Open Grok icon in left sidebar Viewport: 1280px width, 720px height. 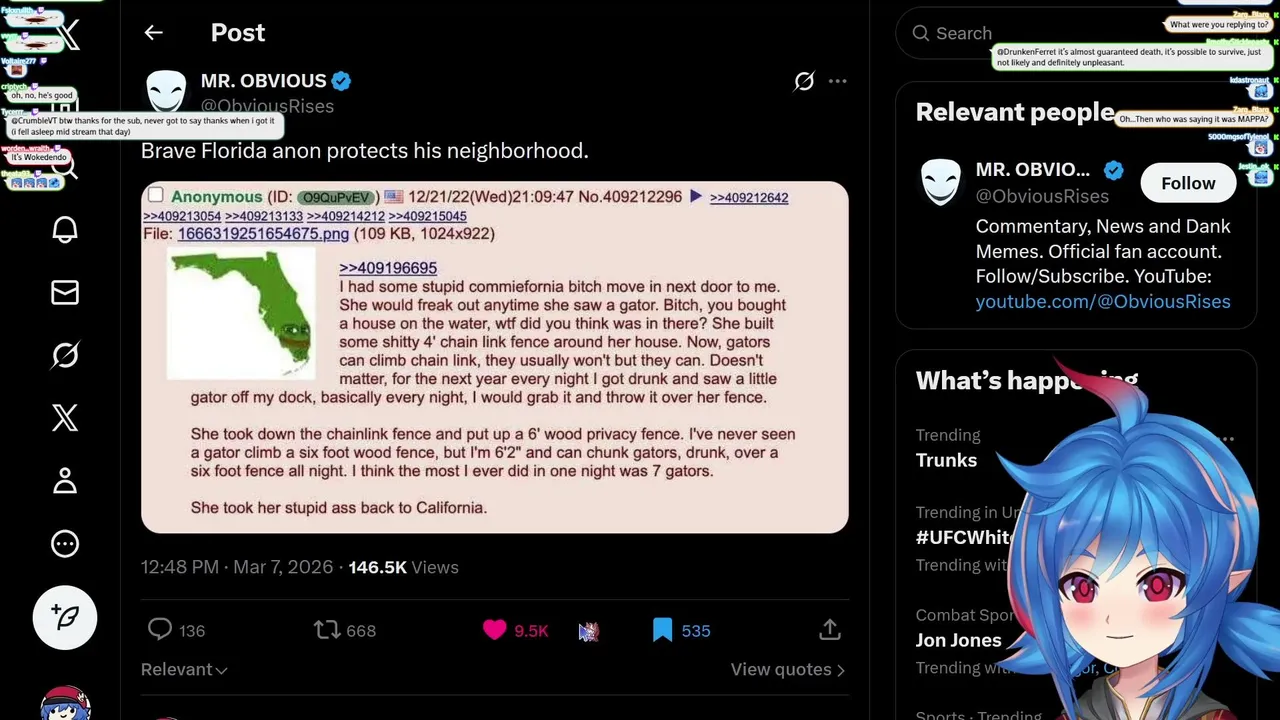65,355
